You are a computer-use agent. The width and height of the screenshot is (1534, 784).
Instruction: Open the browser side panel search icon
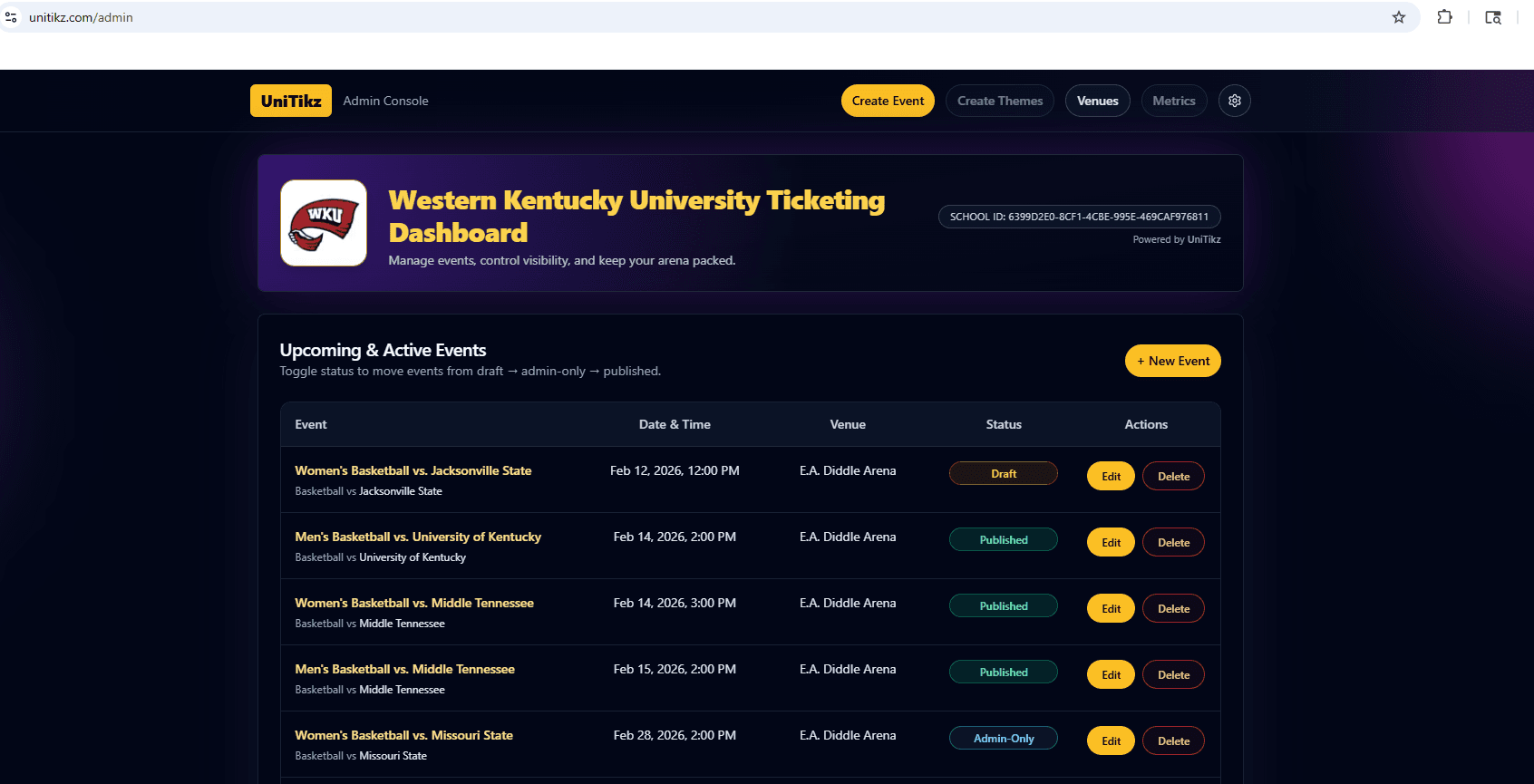[1493, 17]
